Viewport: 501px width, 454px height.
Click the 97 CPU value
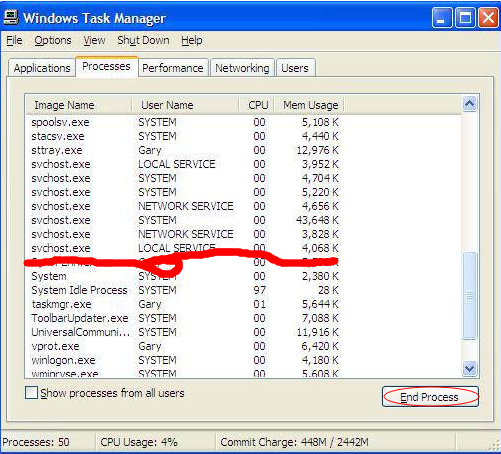(260, 290)
